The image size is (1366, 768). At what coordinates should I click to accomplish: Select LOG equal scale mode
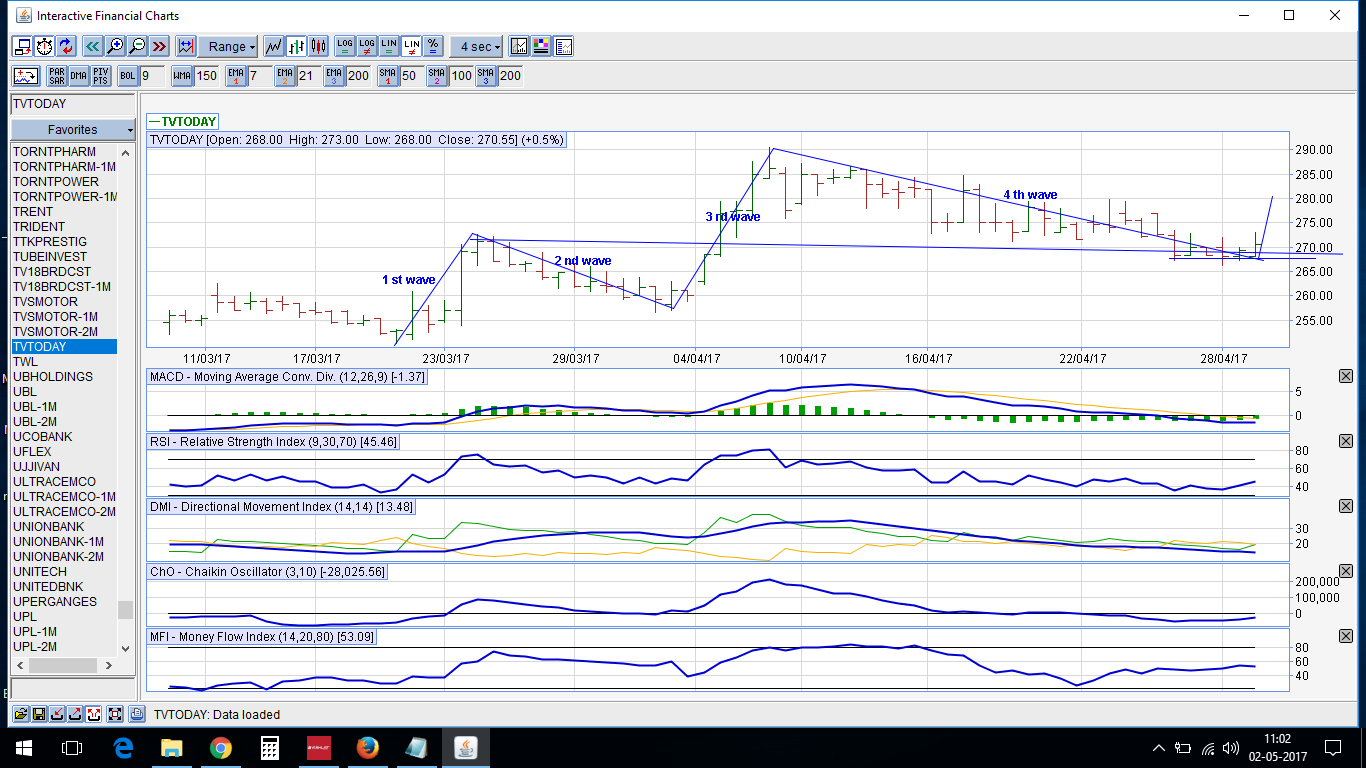click(x=345, y=46)
